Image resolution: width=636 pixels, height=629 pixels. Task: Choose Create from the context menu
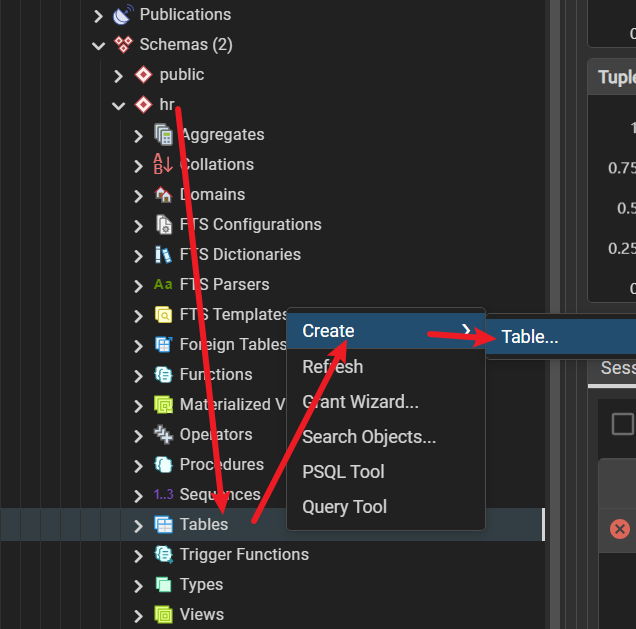[329, 331]
